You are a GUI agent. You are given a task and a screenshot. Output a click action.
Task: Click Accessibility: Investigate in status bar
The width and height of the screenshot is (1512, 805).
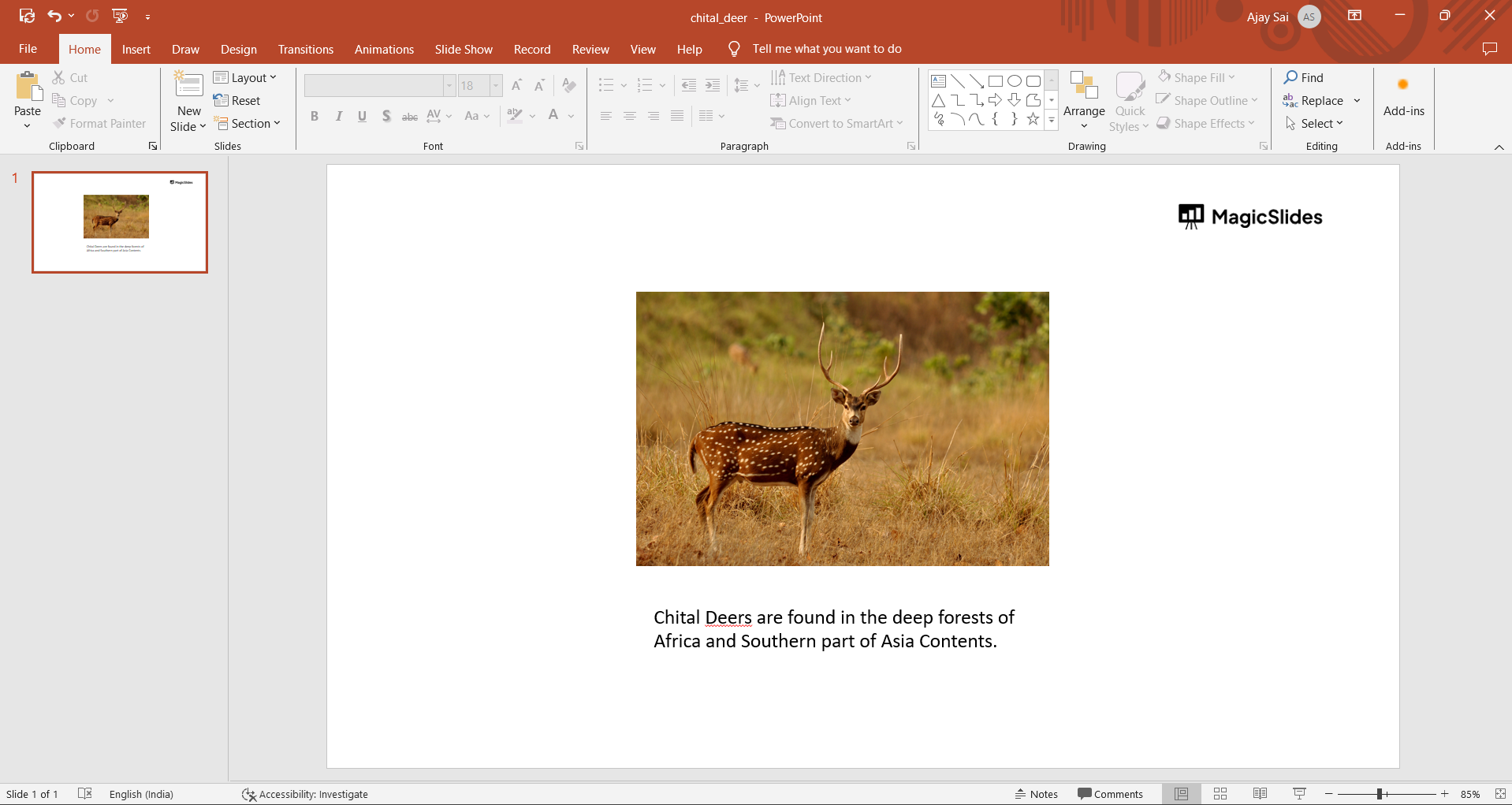tap(305, 794)
